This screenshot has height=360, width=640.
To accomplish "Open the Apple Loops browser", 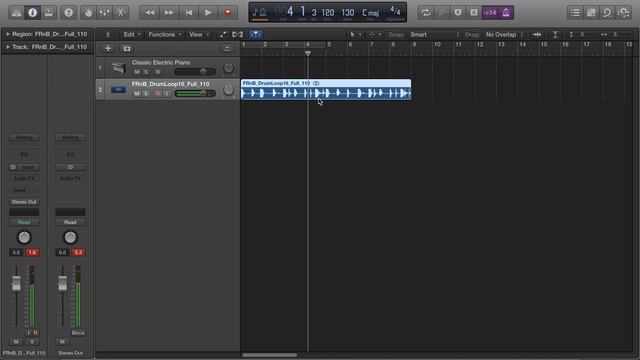I will [607, 13].
